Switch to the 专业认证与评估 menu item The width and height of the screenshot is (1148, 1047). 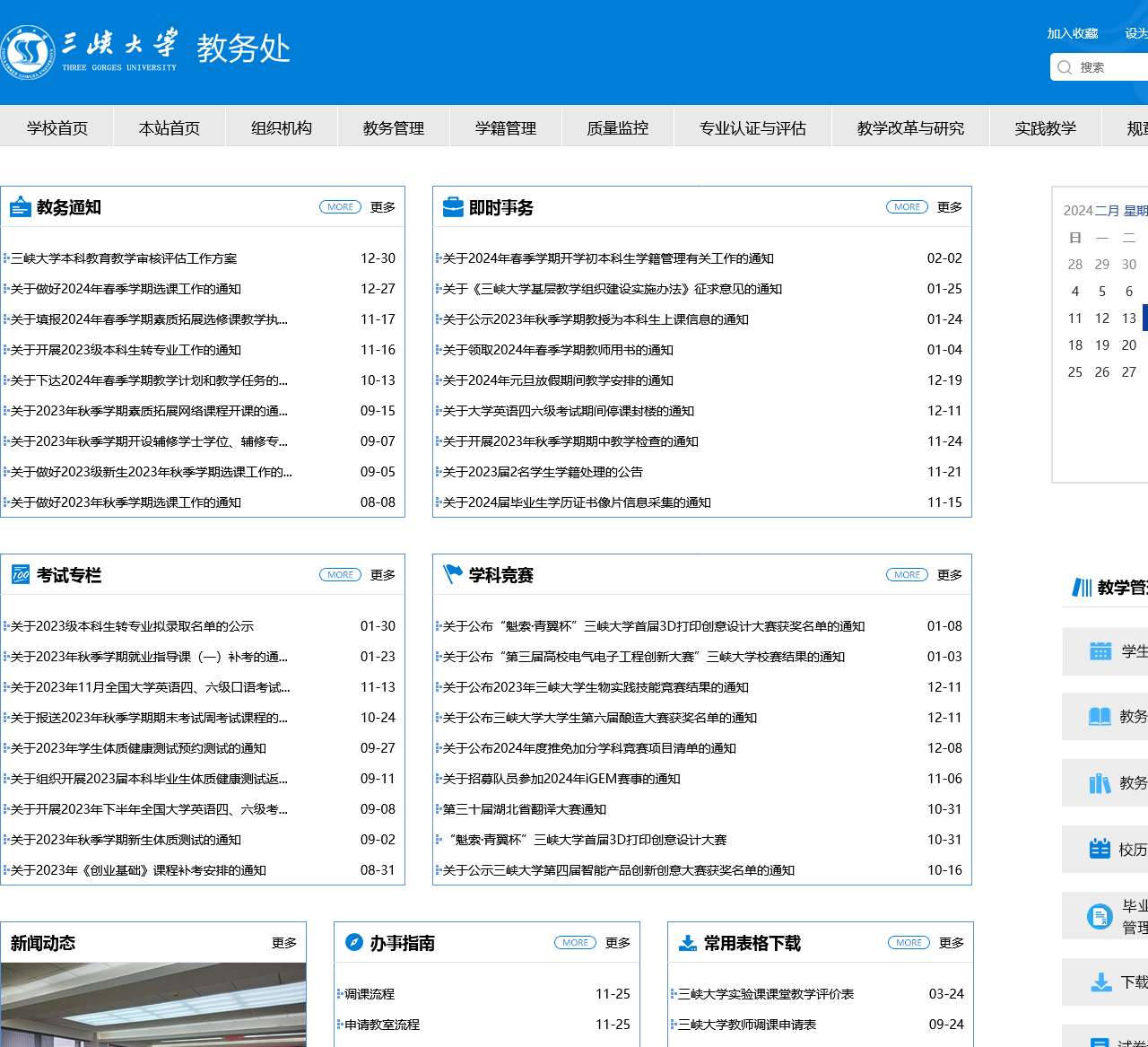(751, 127)
